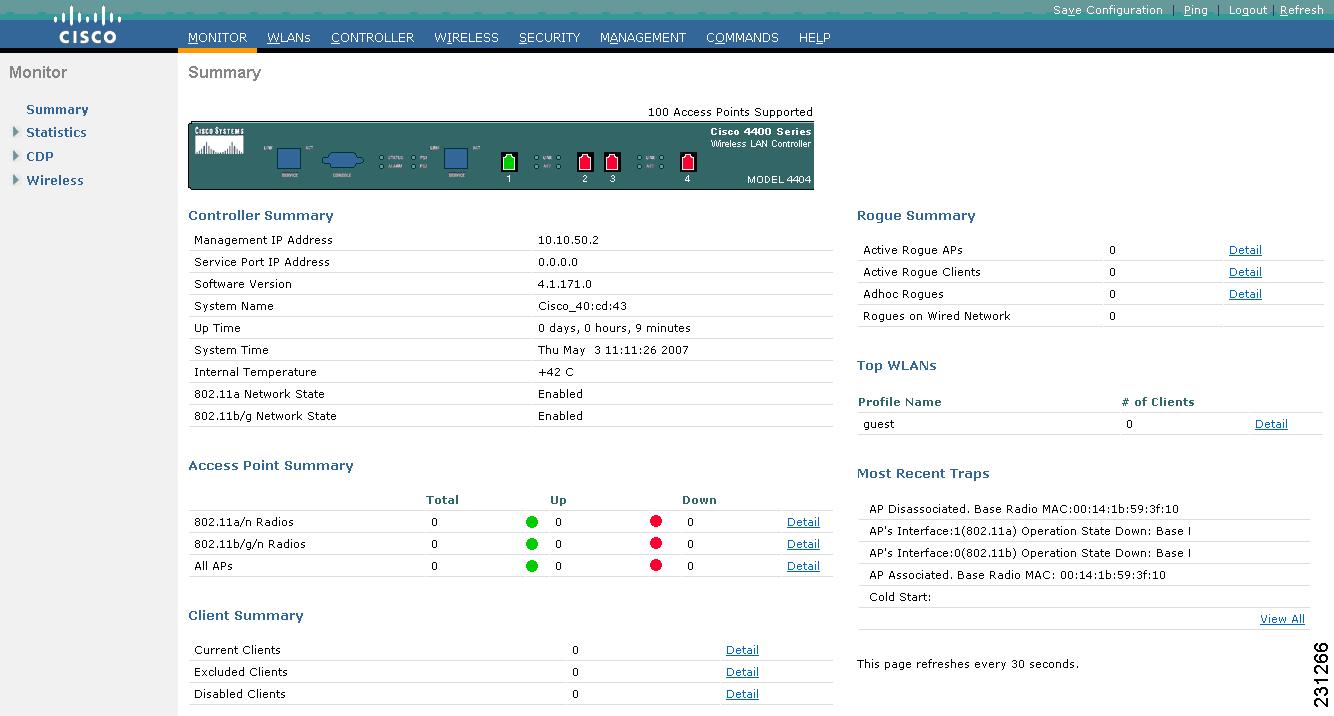Click the Refresh link in the header
Image resolution: width=1334 pixels, height=716 pixels.
[x=1301, y=10]
